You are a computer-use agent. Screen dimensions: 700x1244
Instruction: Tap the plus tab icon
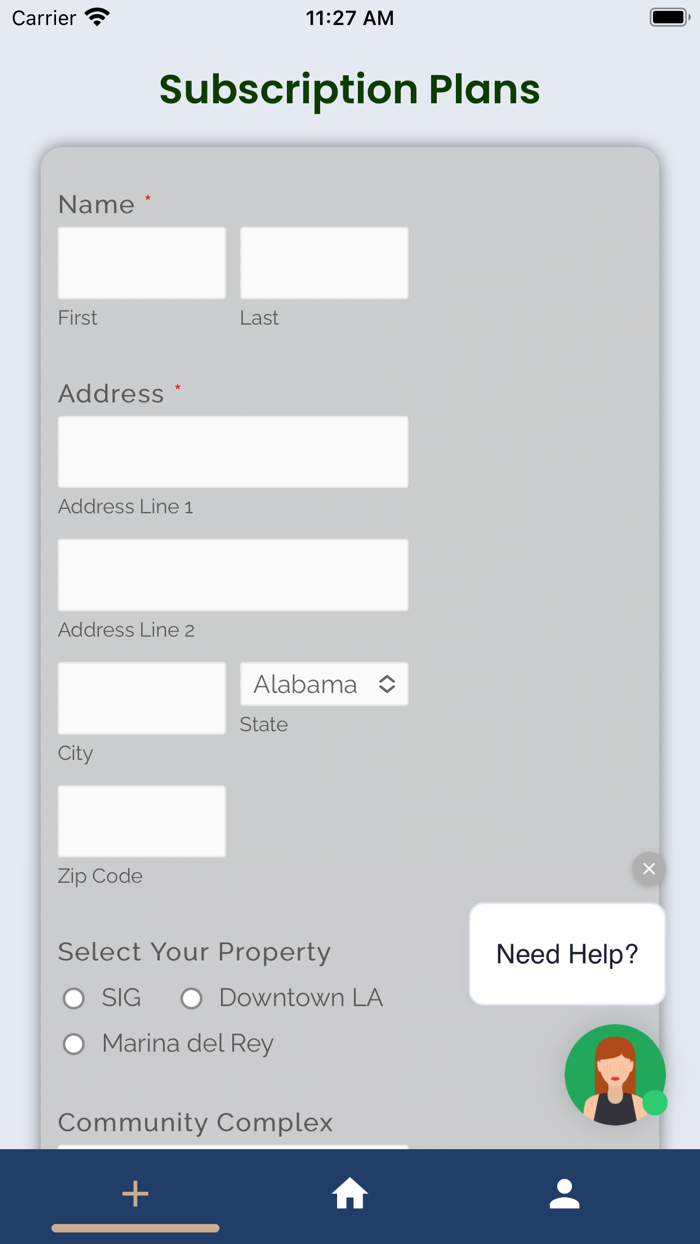[x=135, y=1193]
